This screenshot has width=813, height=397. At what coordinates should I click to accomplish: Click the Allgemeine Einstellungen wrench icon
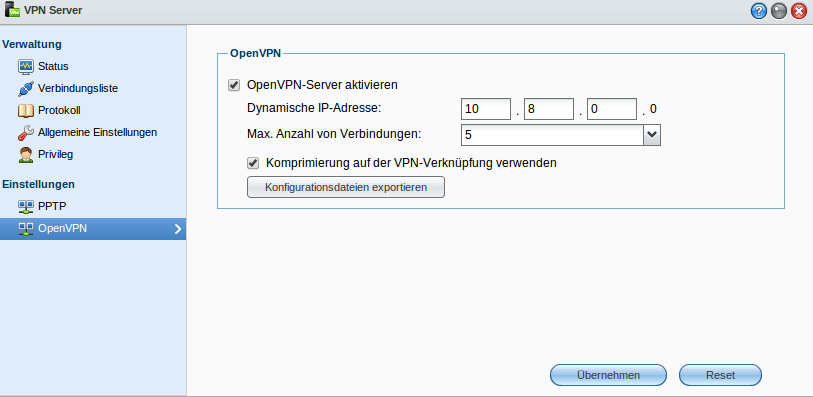point(25,133)
